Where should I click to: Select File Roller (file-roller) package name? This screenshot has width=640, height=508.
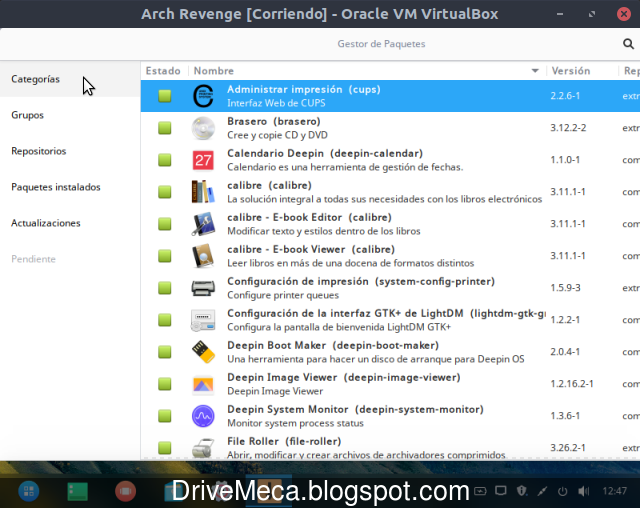[x=284, y=441]
